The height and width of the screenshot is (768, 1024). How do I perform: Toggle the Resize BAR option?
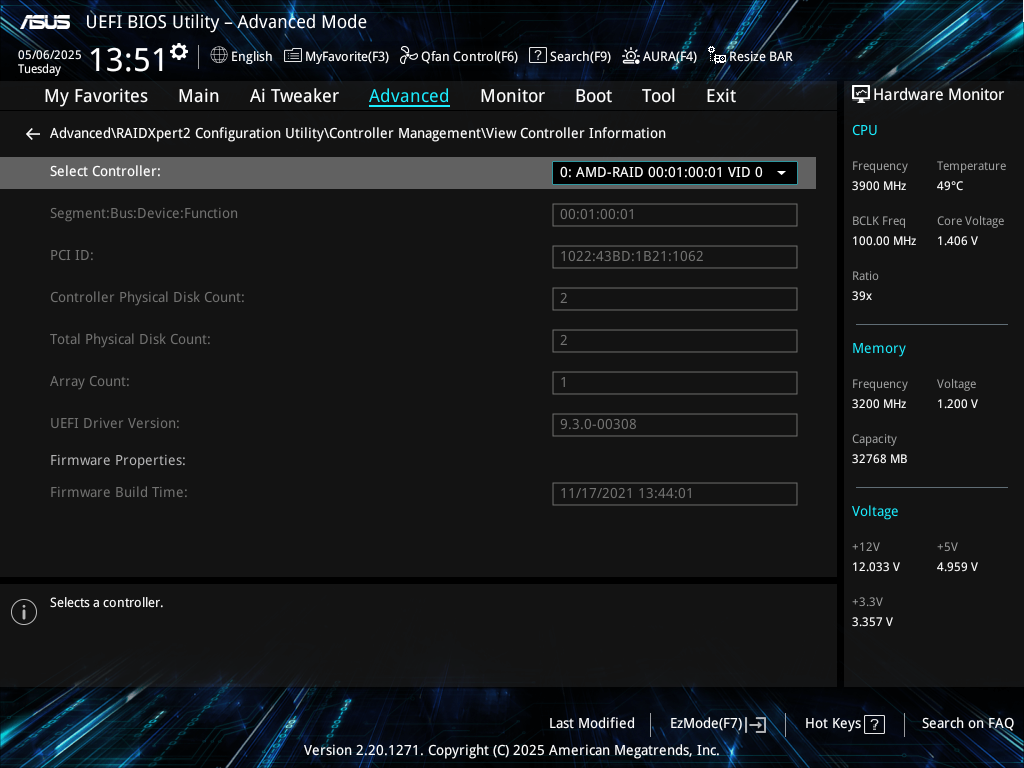pos(750,56)
